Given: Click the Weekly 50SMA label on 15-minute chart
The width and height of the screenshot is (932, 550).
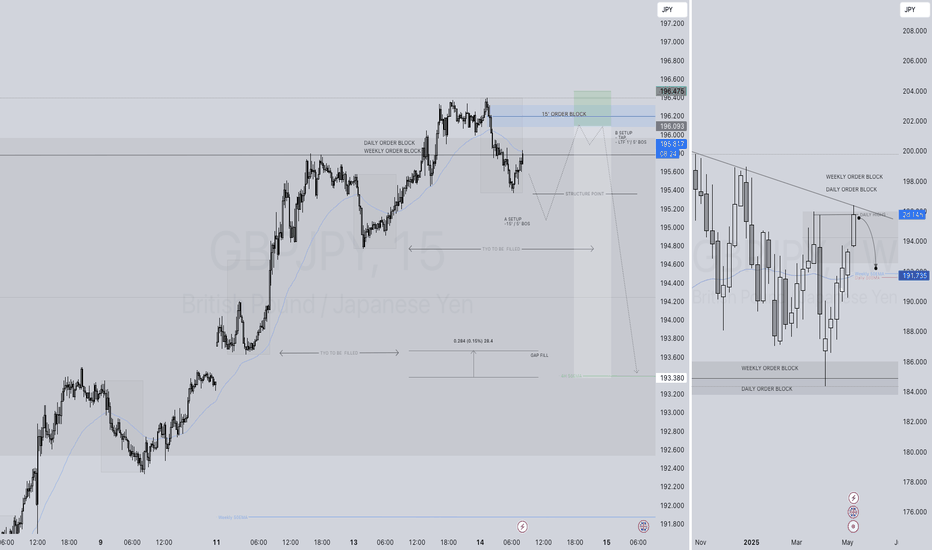Looking at the screenshot, I should click(232, 517).
